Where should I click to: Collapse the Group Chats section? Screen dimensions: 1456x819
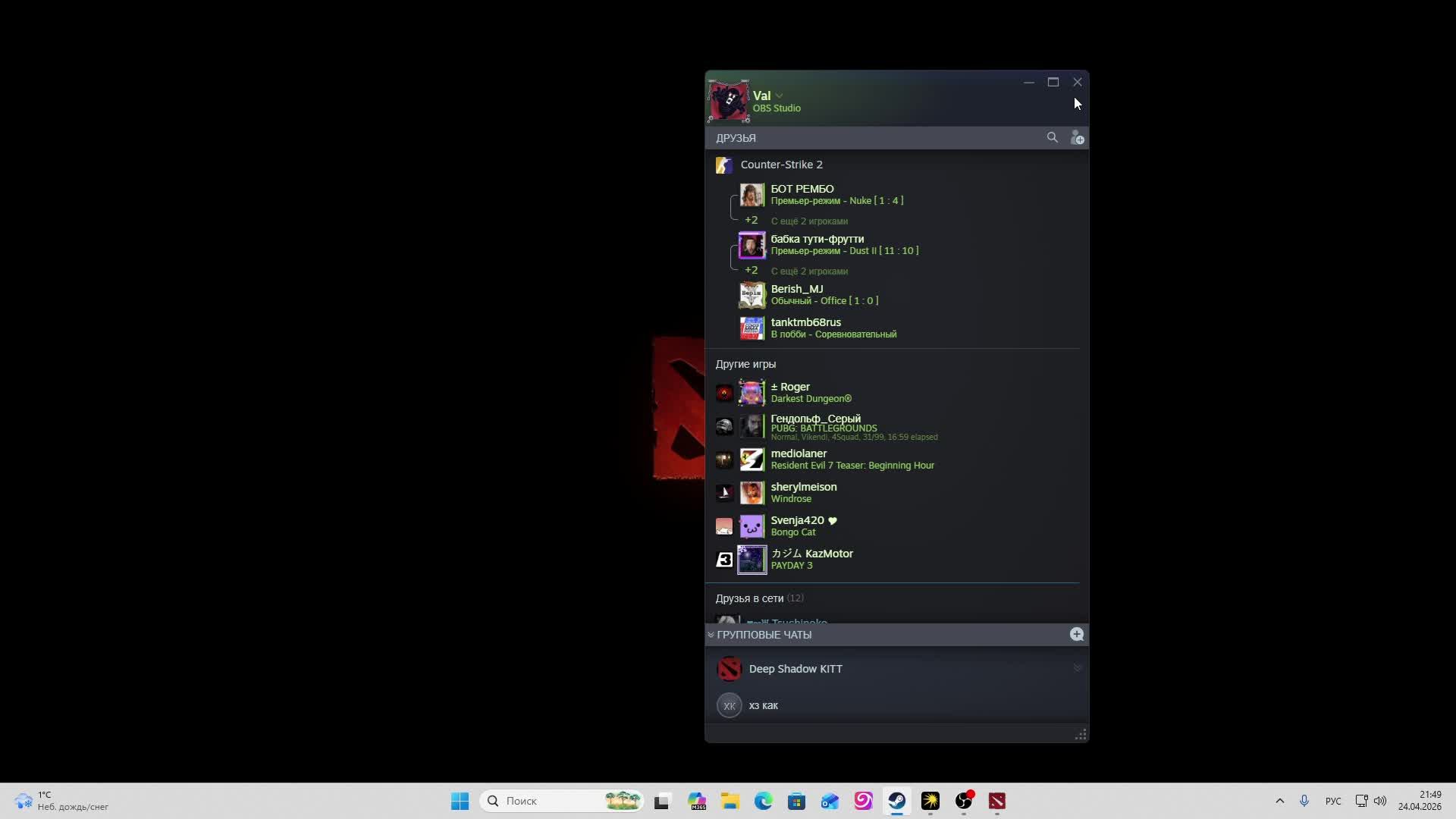point(711,635)
